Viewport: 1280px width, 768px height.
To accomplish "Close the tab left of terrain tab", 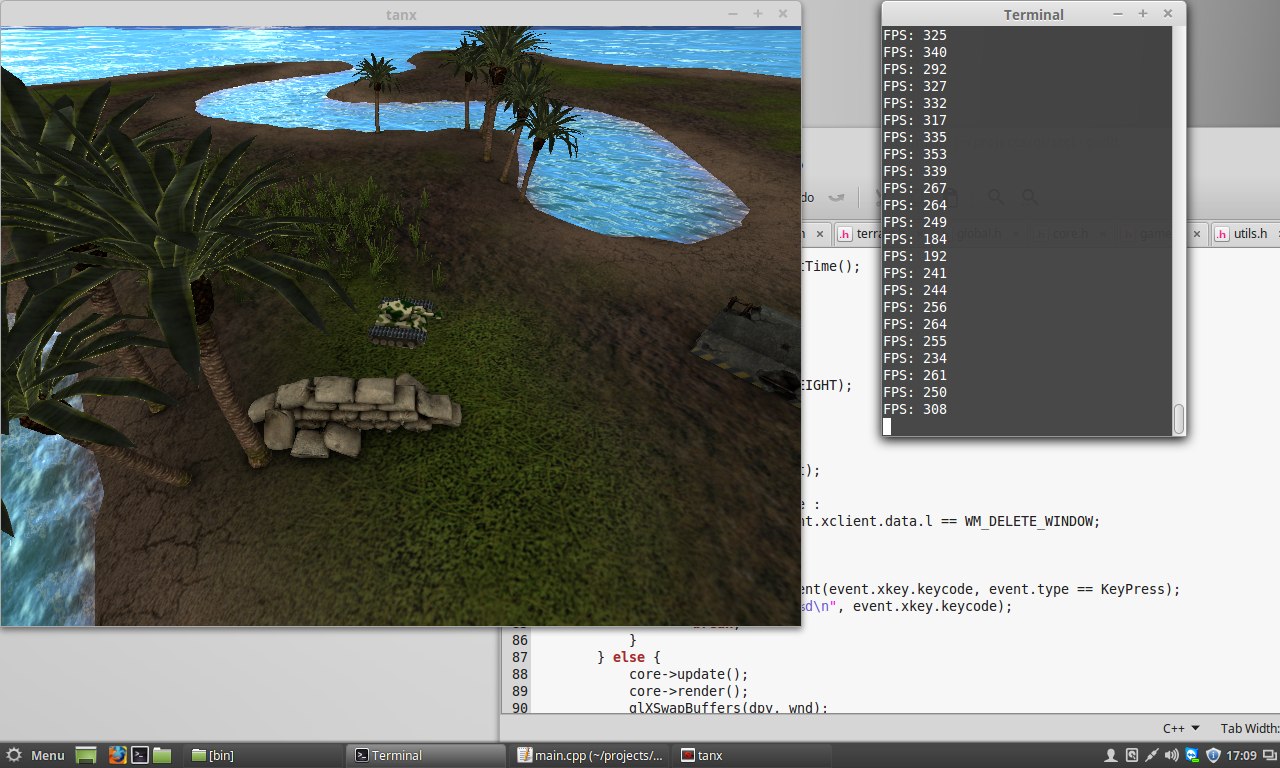I will point(820,234).
